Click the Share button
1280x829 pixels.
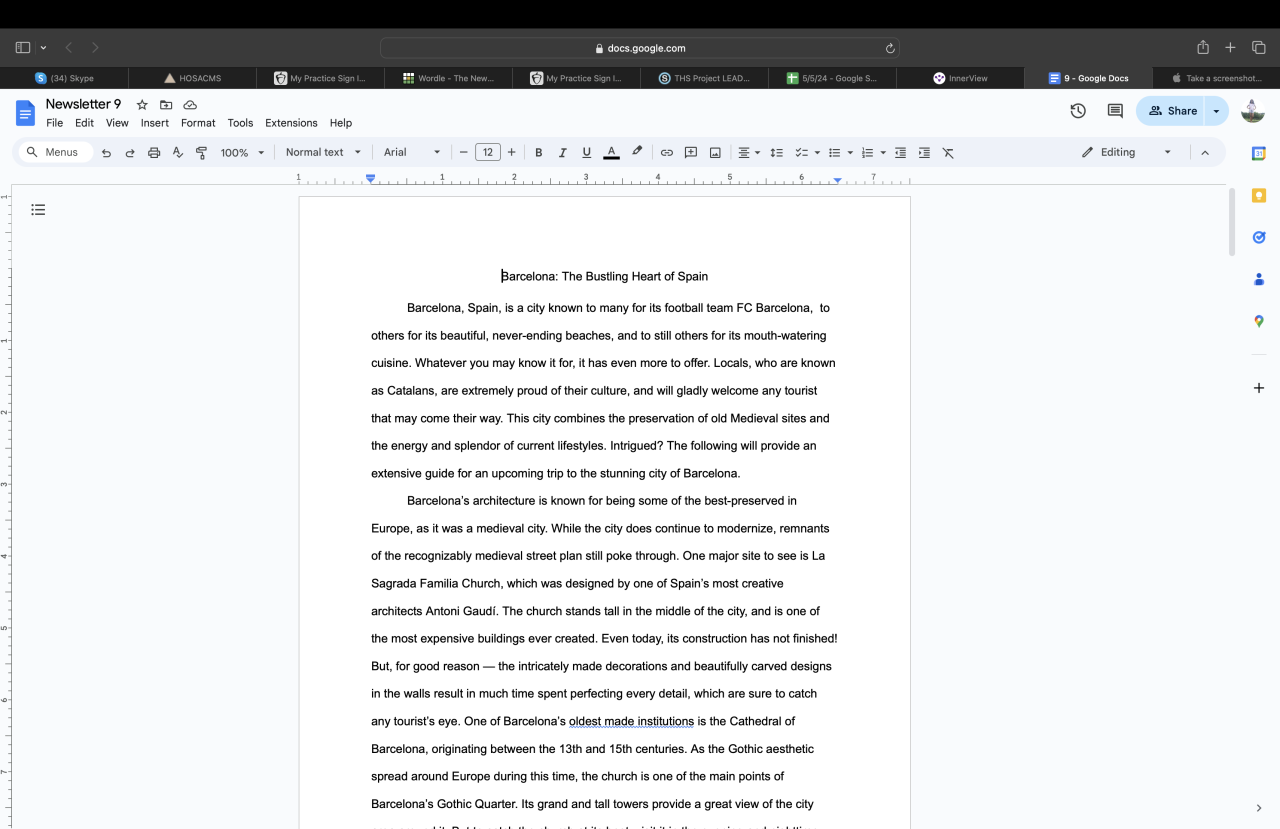[1171, 111]
